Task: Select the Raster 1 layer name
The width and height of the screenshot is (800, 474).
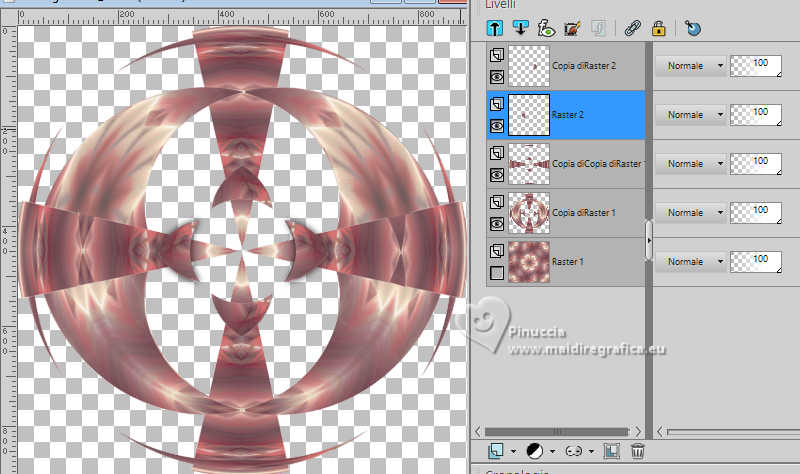Action: pyautogui.click(x=567, y=262)
